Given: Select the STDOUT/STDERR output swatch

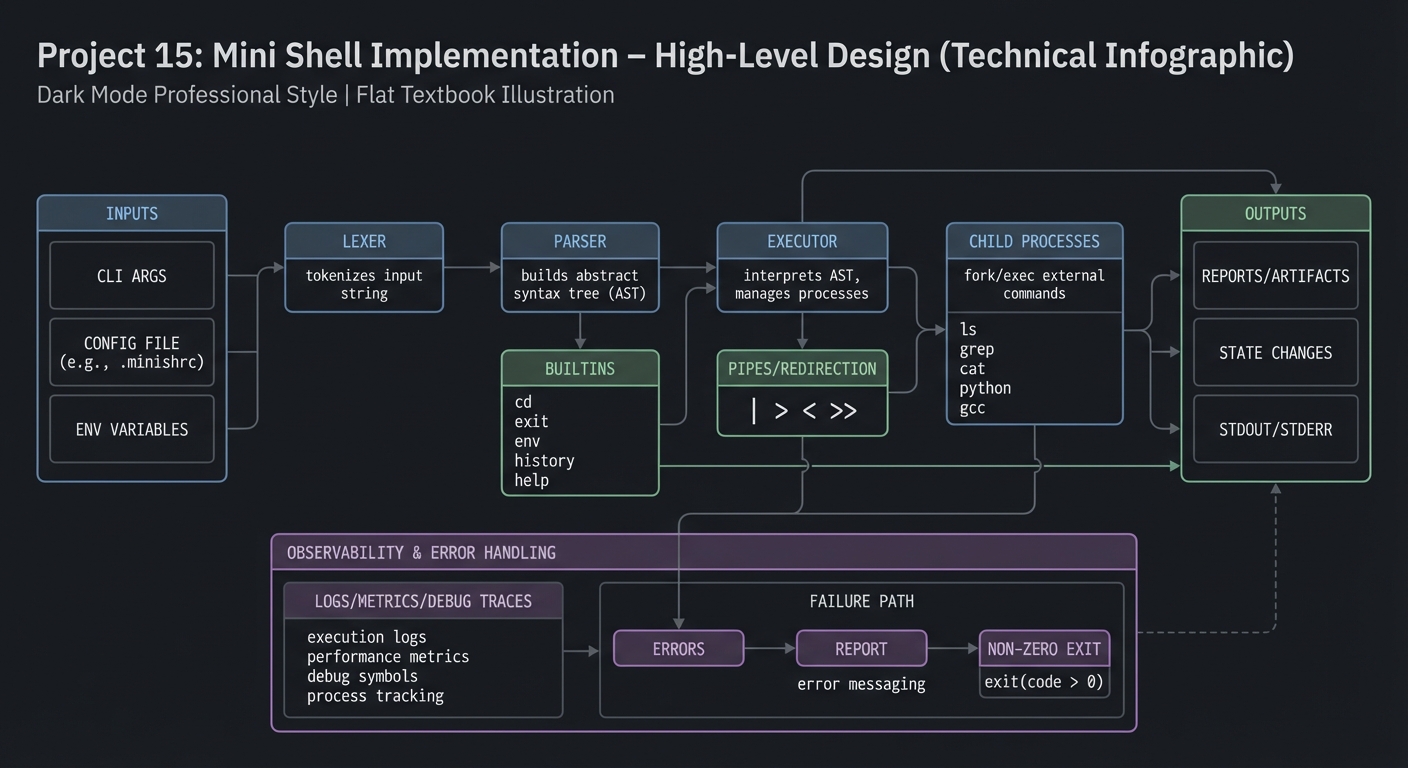Looking at the screenshot, I should [x=1275, y=429].
